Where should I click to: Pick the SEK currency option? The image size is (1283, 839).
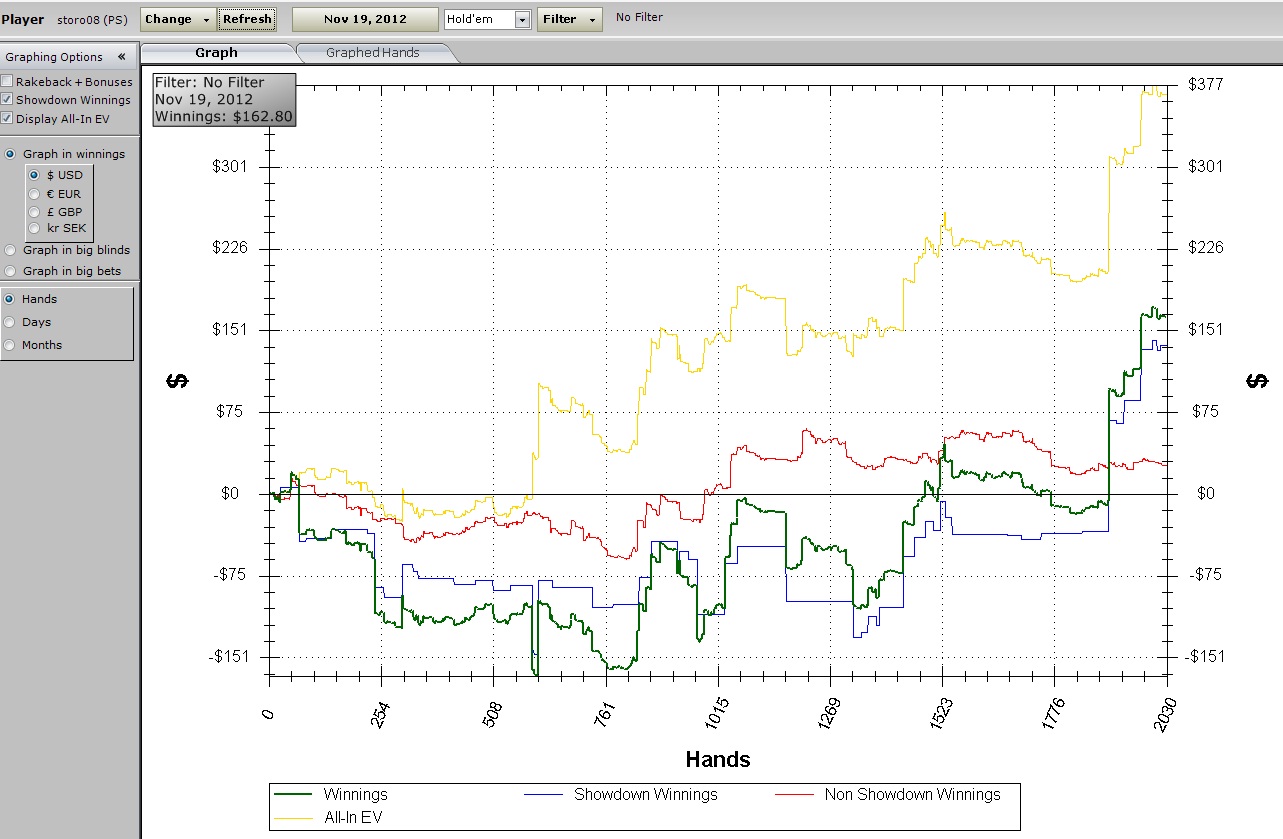click(35, 228)
